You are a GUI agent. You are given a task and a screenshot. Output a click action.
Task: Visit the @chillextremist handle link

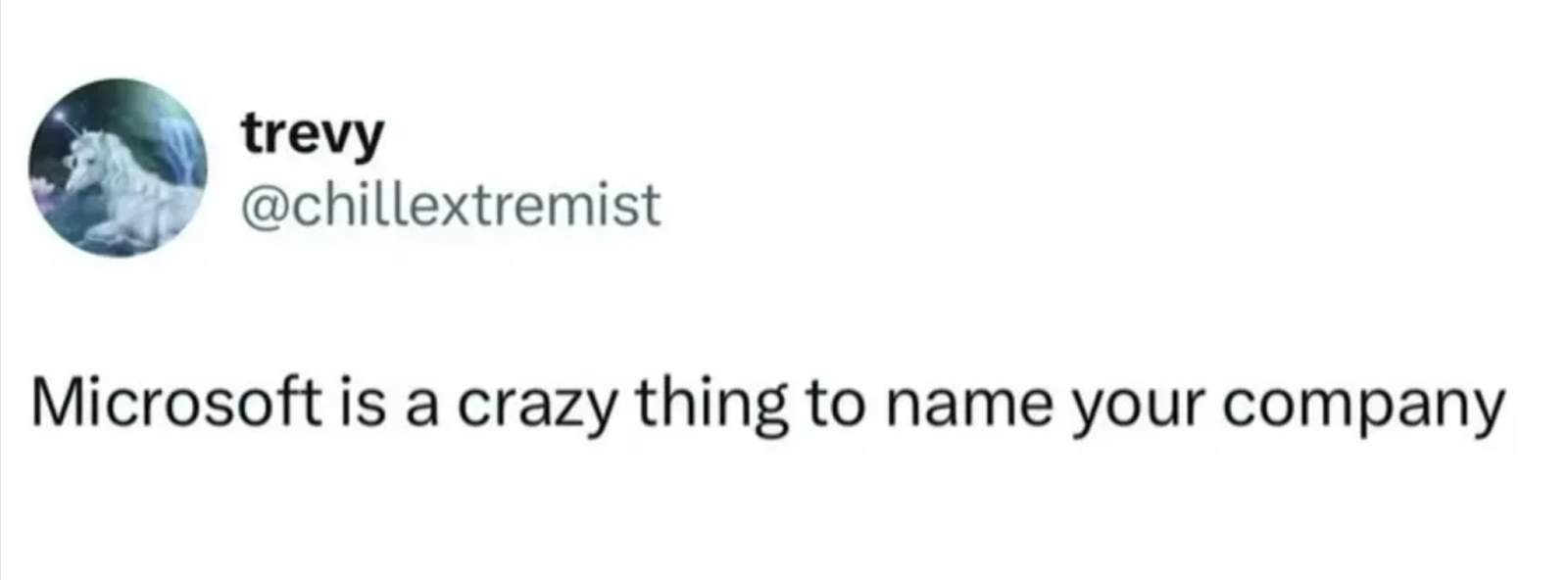tap(451, 205)
